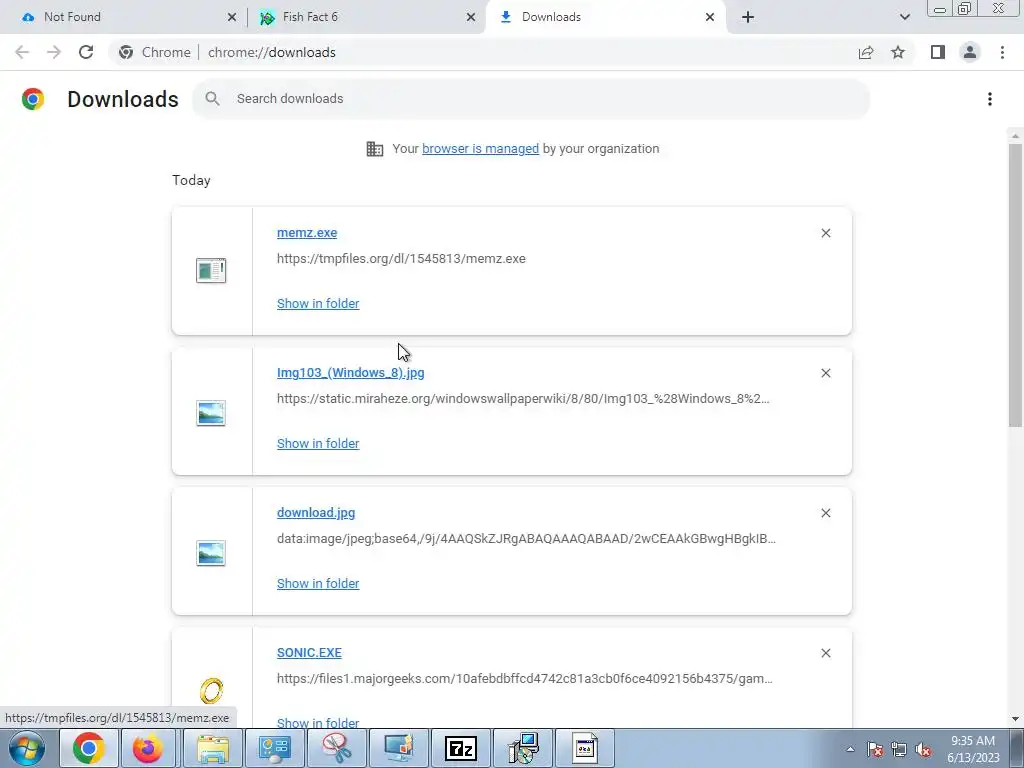Viewport: 1024px width, 768px height.
Task: Share this page icon
Action: point(866,52)
